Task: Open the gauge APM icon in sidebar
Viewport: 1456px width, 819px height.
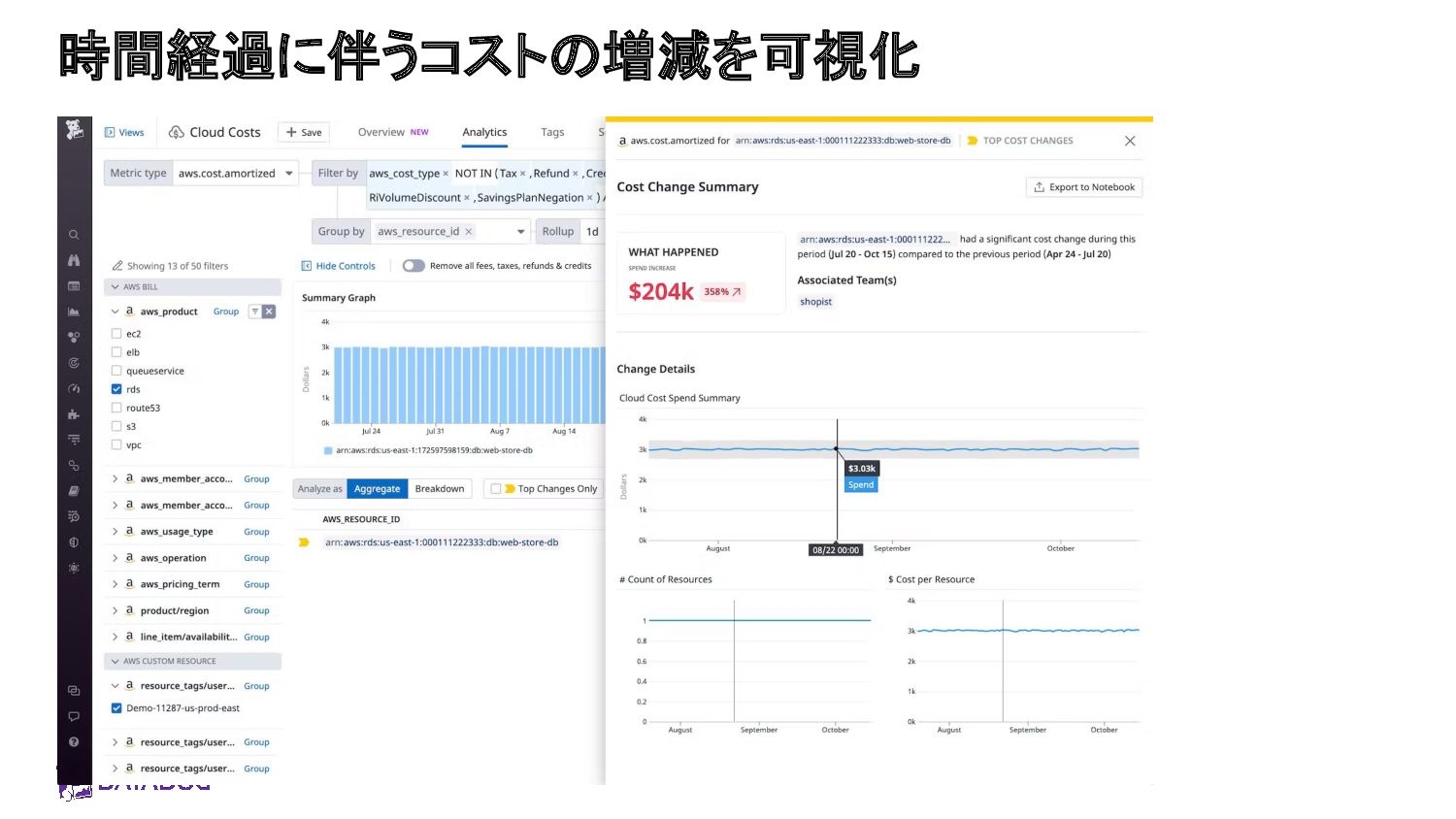Action: coord(74,388)
